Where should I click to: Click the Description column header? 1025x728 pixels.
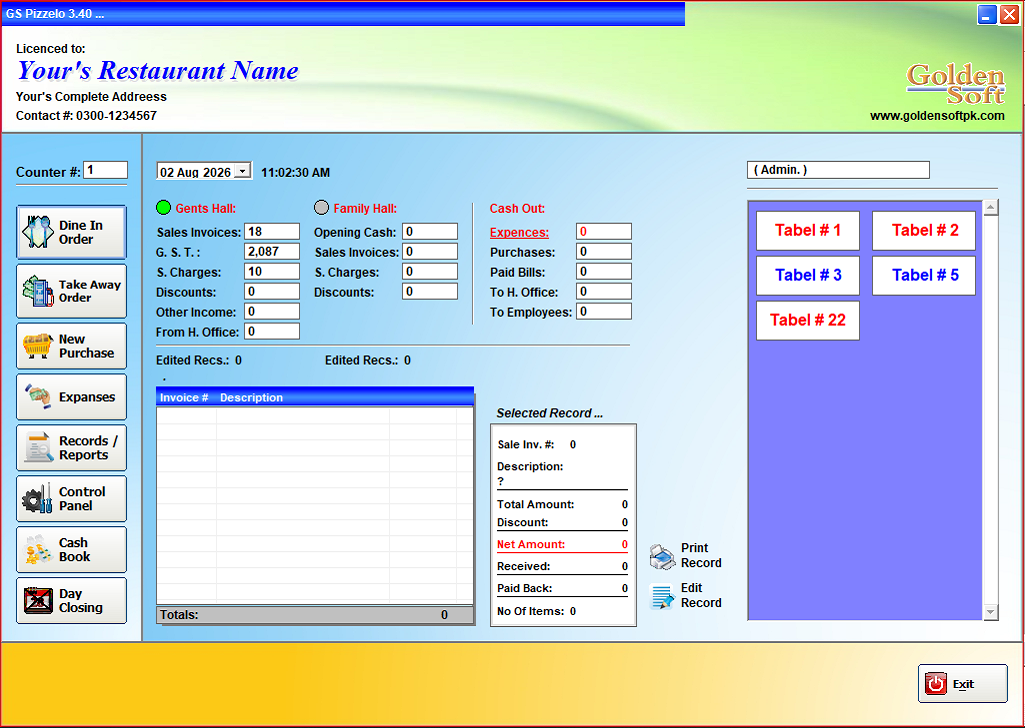point(252,397)
